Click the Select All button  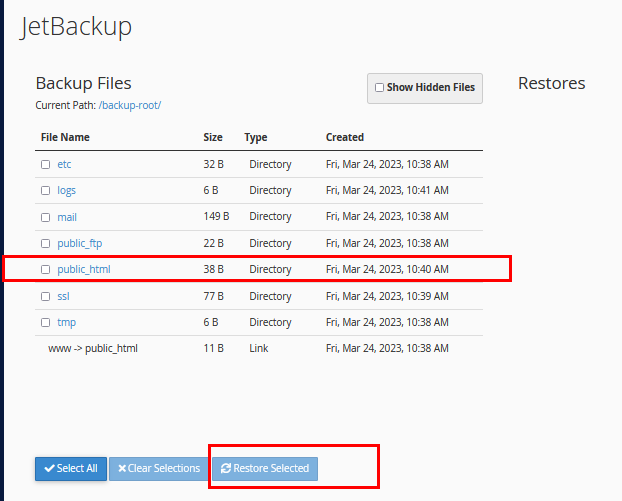click(71, 468)
